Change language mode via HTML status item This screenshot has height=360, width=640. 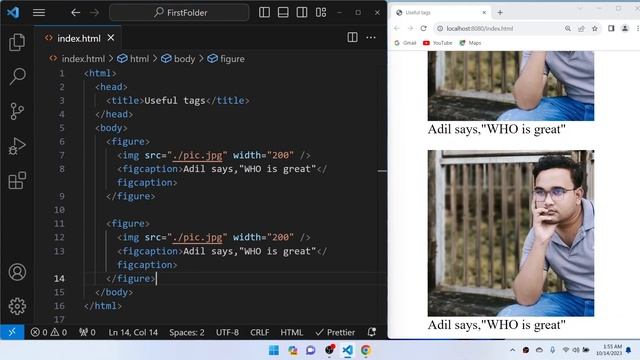coord(291,332)
